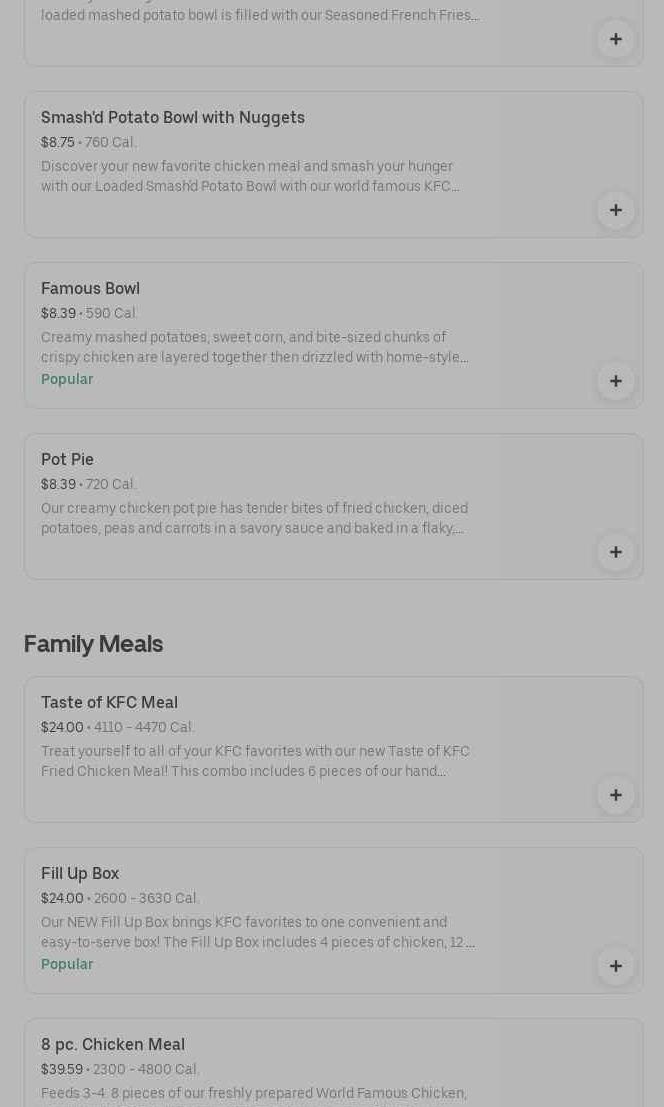This screenshot has width=664, height=1107.
Task: Tap the plus icon for Taste of KFC Meal
Action: pyautogui.click(x=615, y=795)
